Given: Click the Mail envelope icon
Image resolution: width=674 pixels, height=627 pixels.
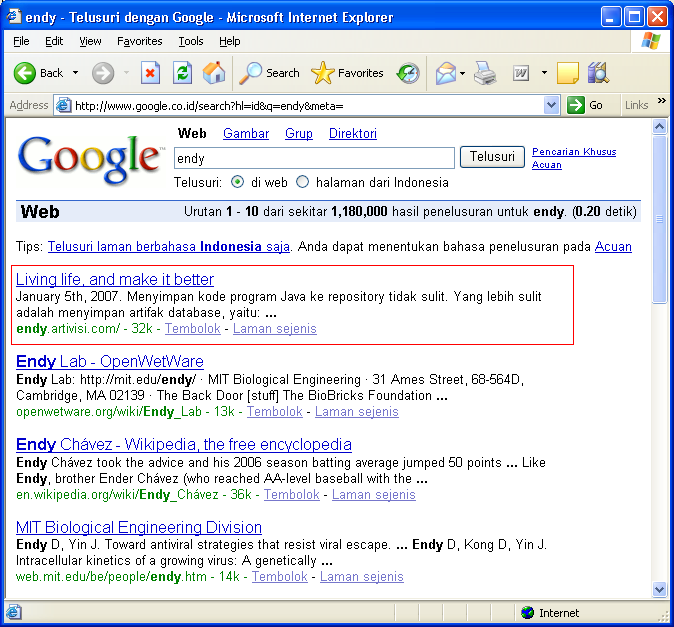Looking at the screenshot, I should tap(446, 73).
